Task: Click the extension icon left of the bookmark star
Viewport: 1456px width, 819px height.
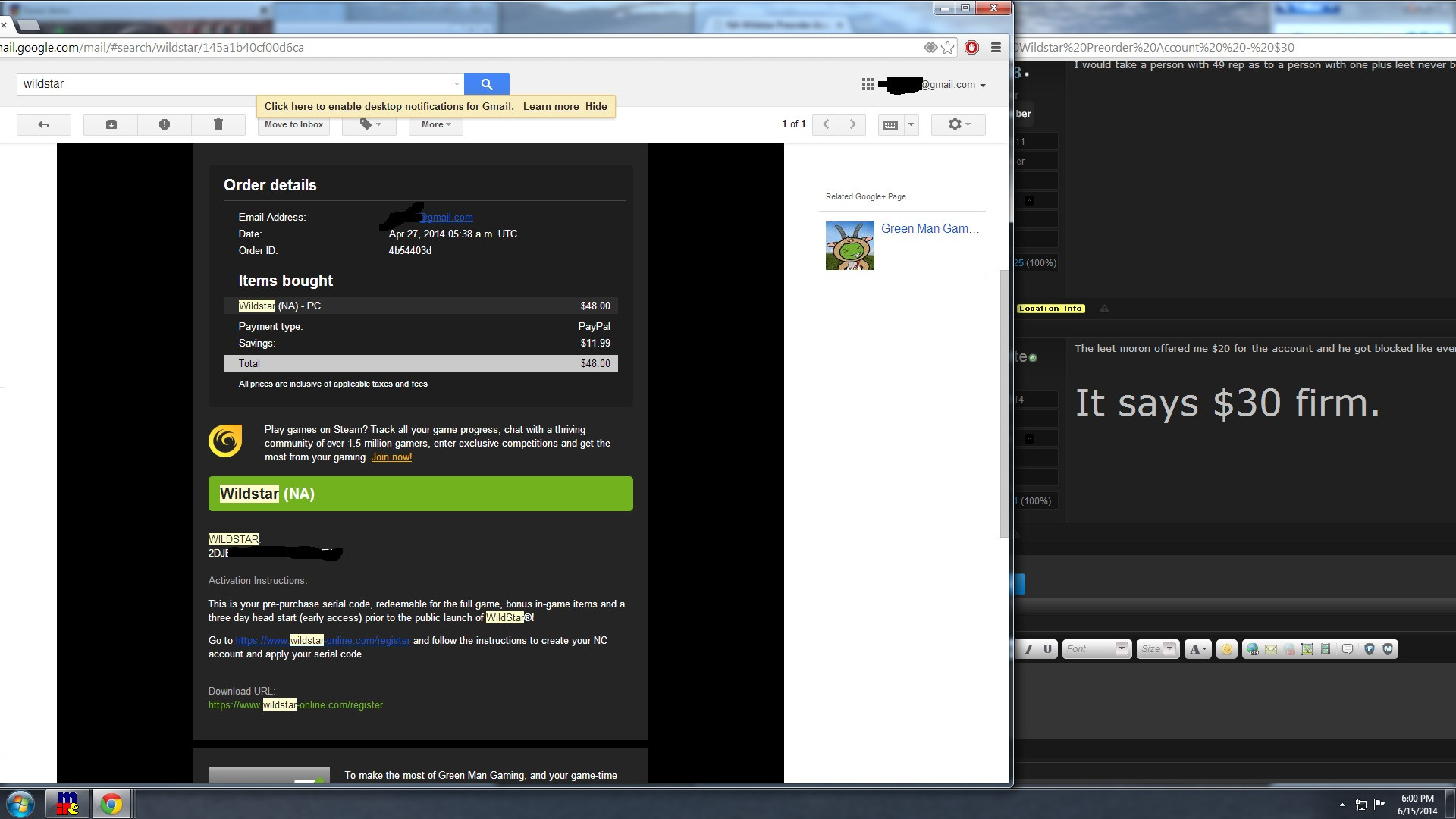Action: coord(930,48)
